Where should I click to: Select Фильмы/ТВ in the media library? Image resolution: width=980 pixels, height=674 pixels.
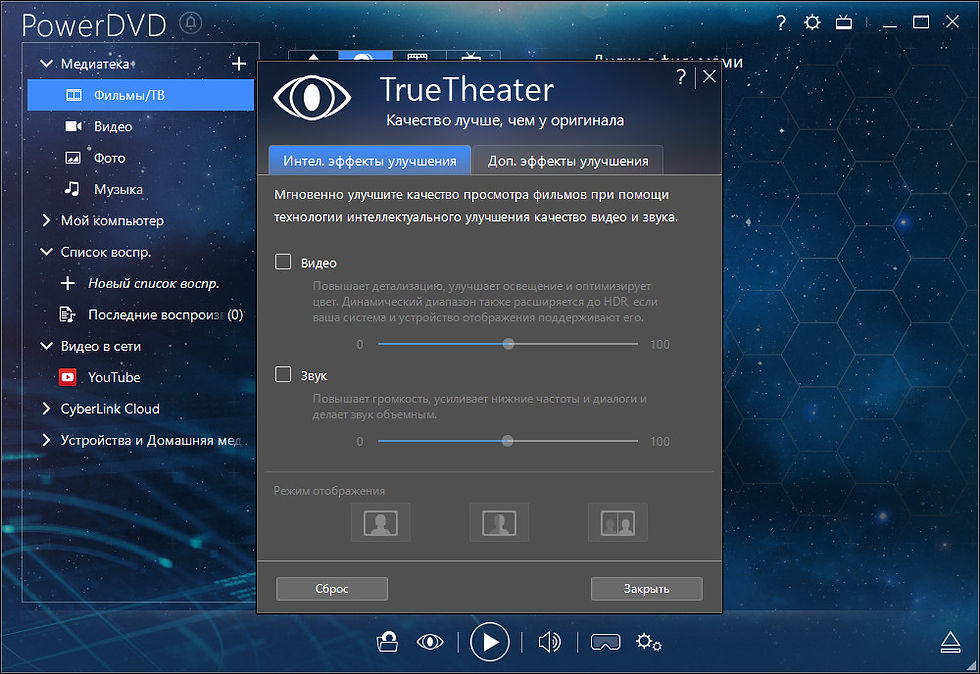[141, 95]
